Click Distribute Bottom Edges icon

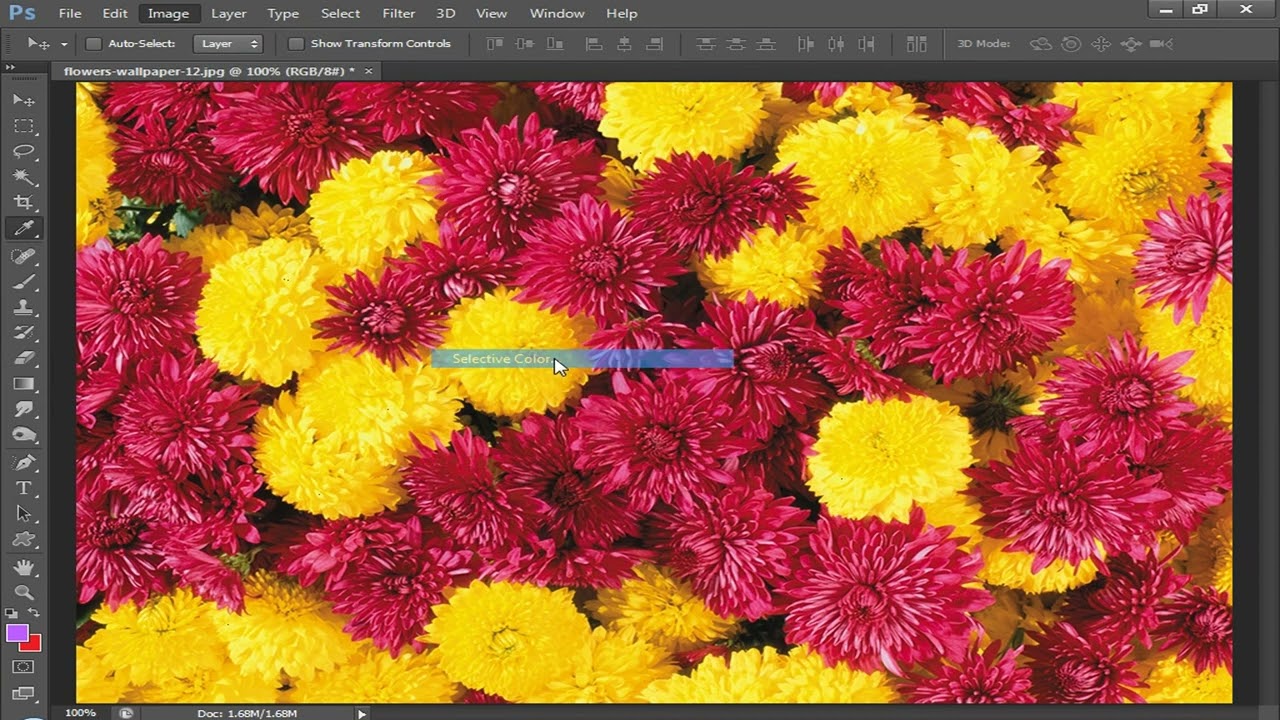click(766, 44)
